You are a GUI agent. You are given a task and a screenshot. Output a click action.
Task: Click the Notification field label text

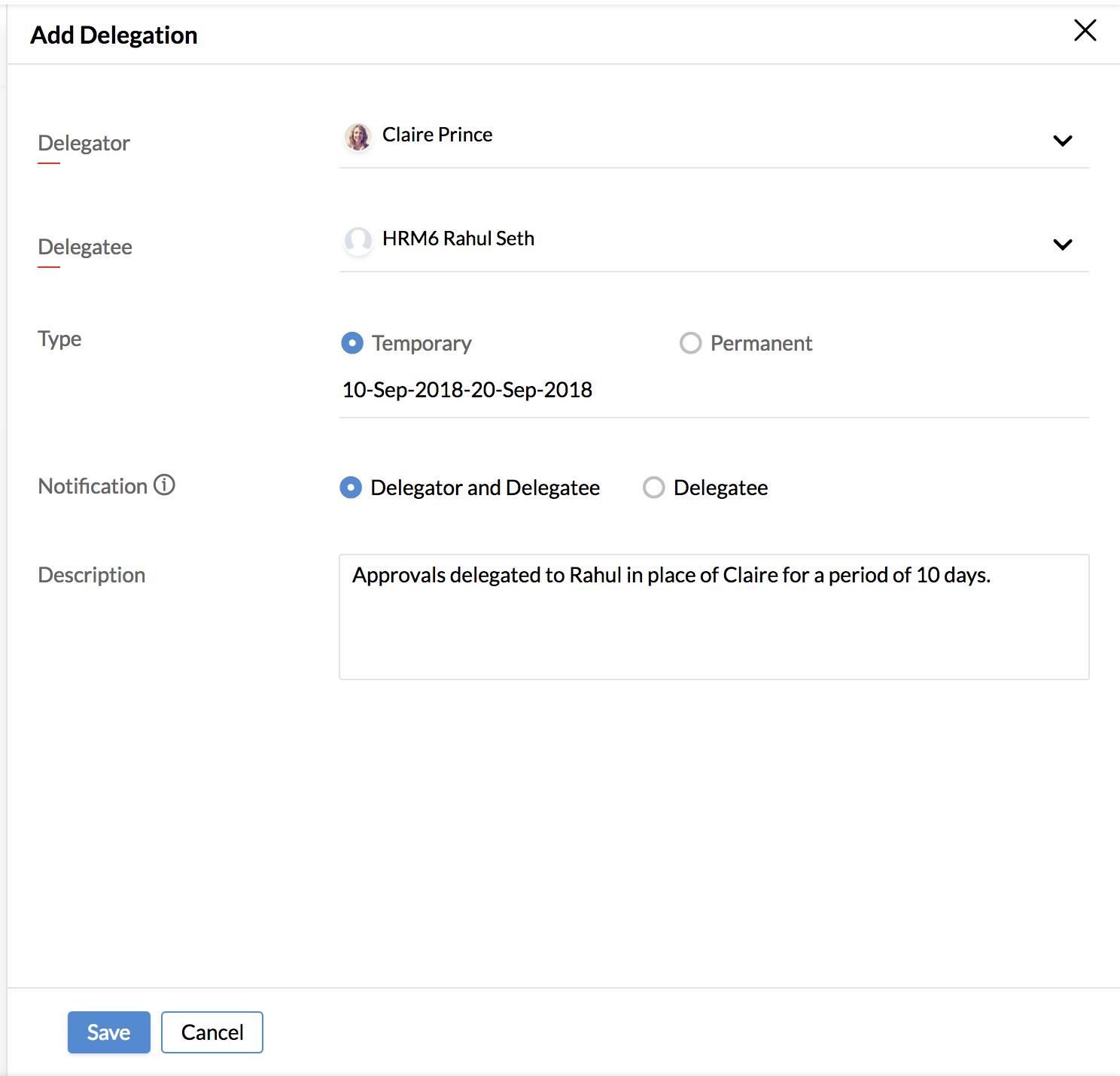pos(93,486)
